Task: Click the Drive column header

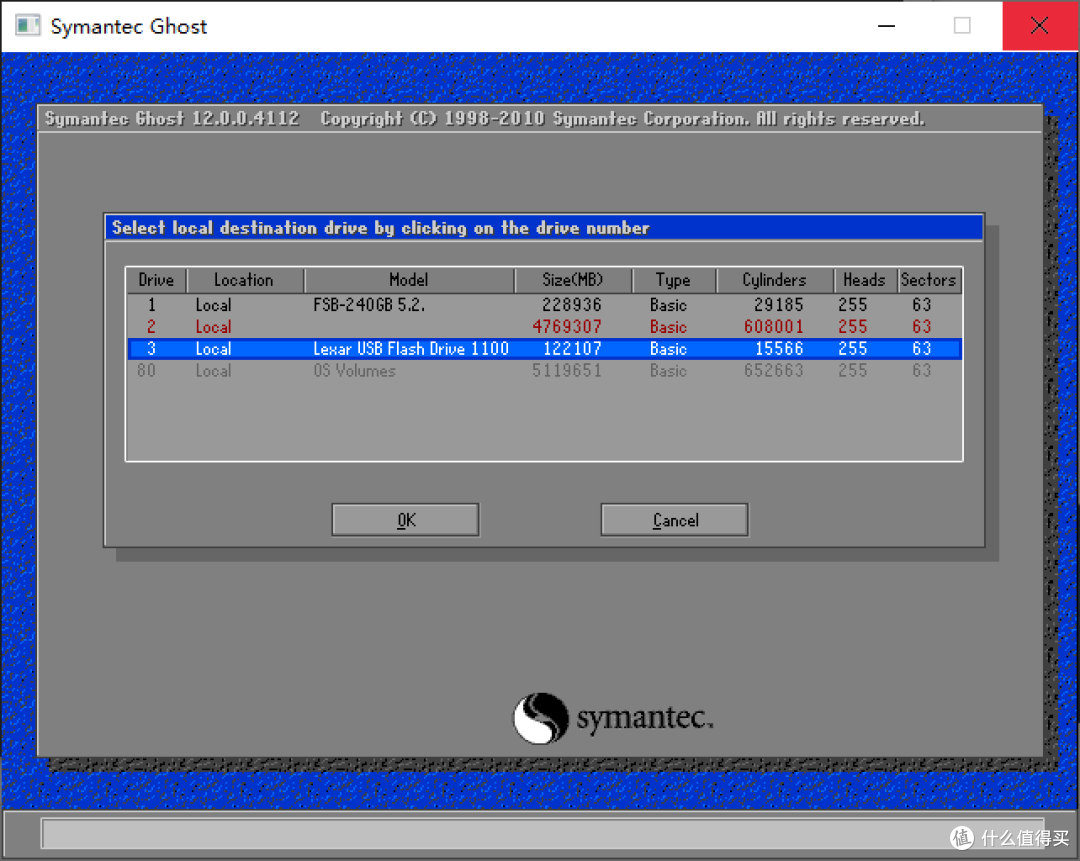Action: click(156, 280)
